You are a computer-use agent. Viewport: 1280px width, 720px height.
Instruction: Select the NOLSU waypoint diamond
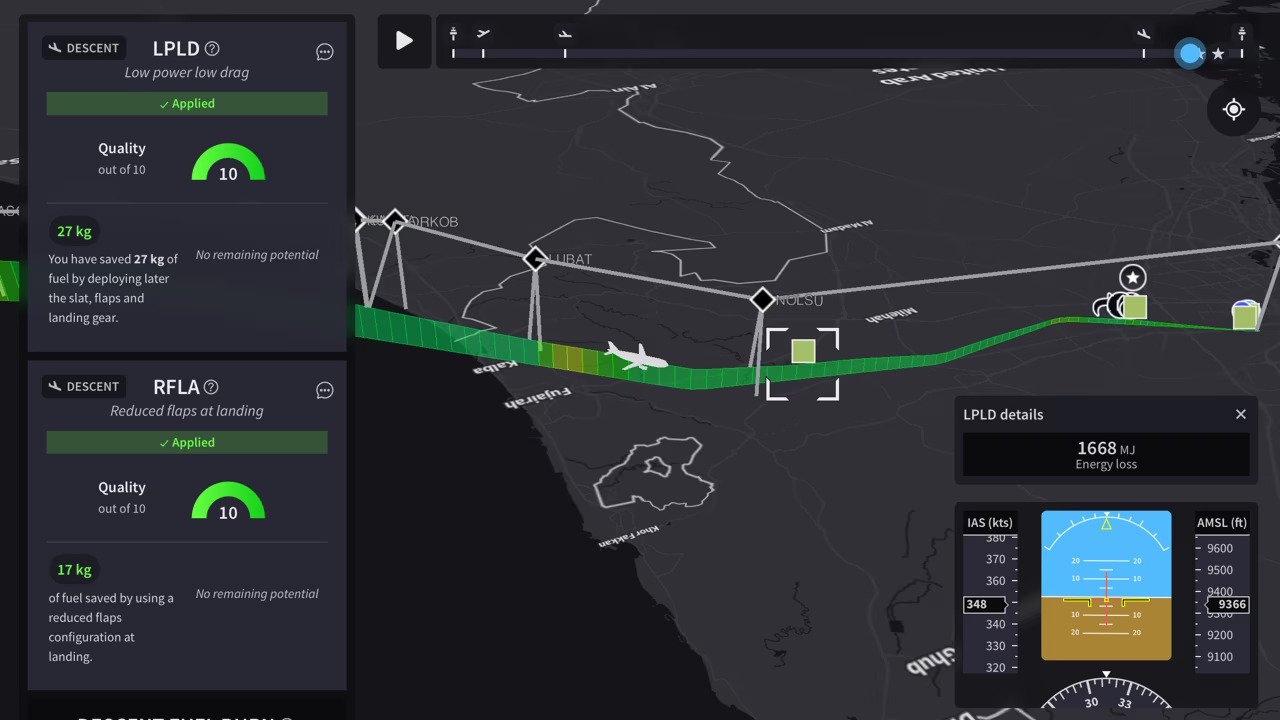(x=763, y=299)
